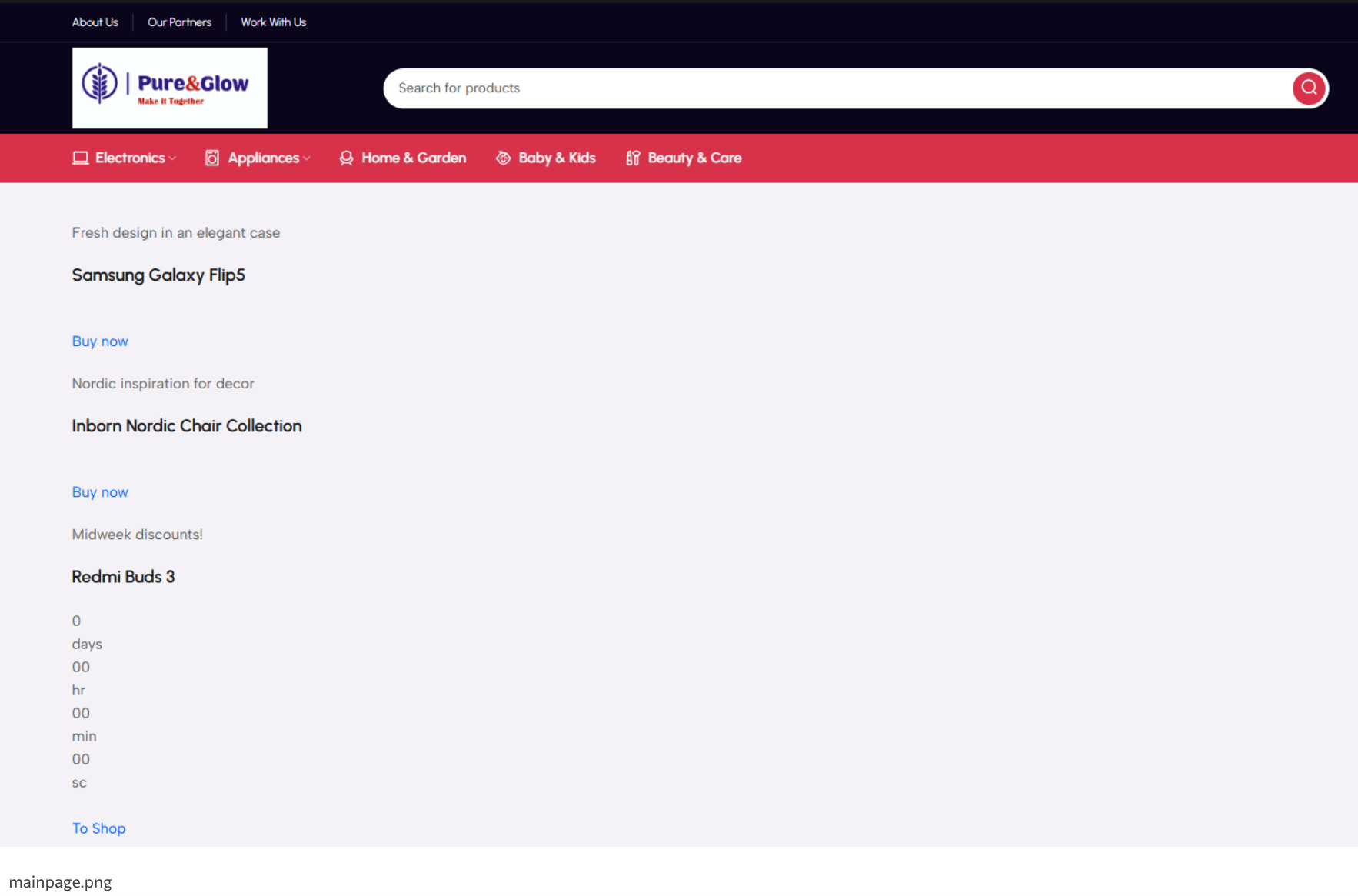Expand the Electronics dropdown chevron

pyautogui.click(x=172, y=158)
